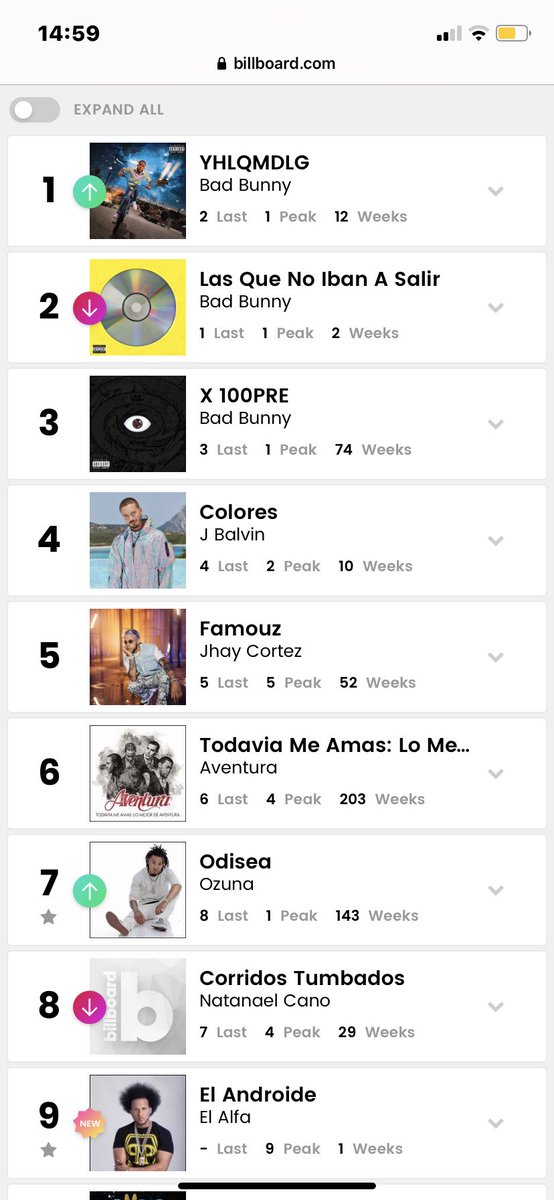The height and width of the screenshot is (1200, 554).
Task: Expand the X 100PRE entry chevron
Action: (495, 424)
